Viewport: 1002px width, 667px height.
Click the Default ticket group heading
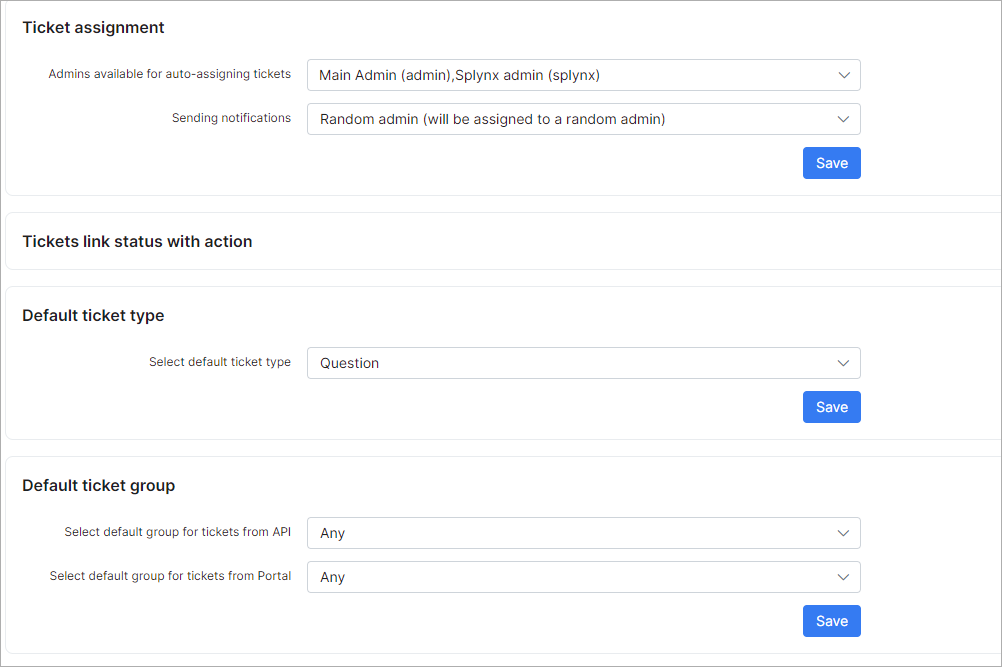pos(98,485)
